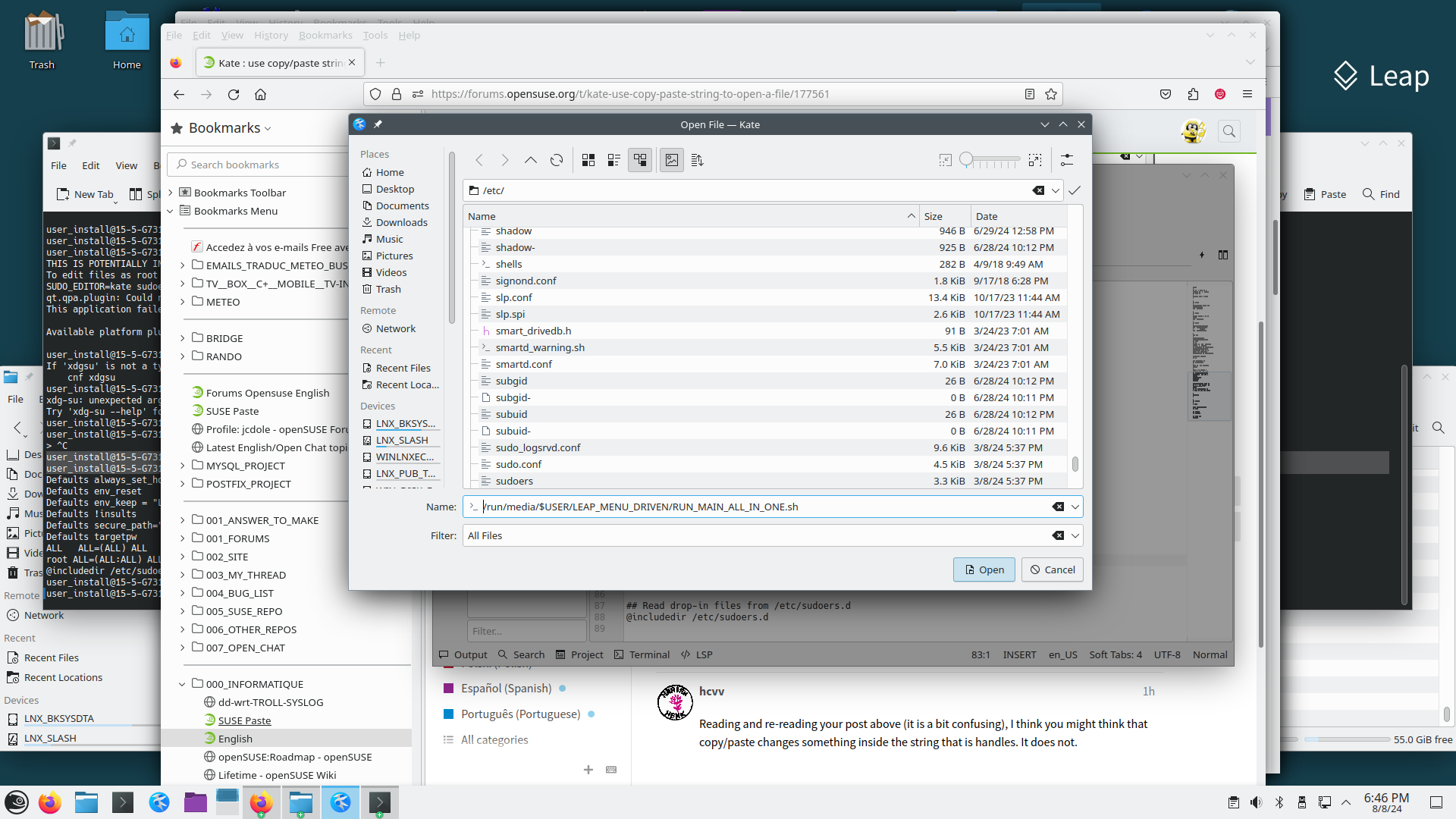
Task: Toggle the Detailed Tree view button
Action: 640,160
